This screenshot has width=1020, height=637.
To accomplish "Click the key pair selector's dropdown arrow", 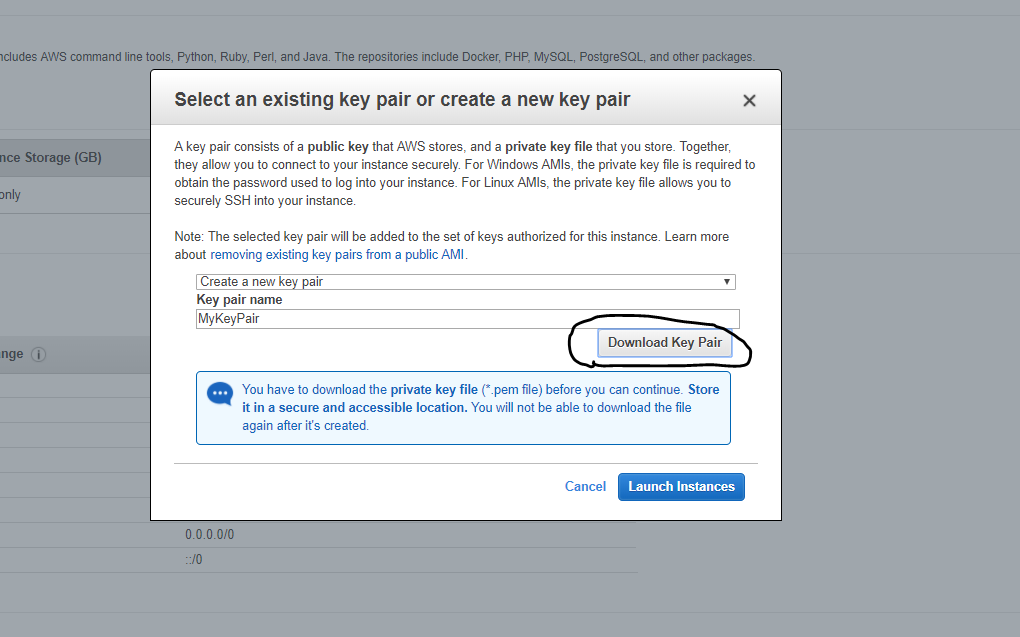I will click(x=727, y=282).
